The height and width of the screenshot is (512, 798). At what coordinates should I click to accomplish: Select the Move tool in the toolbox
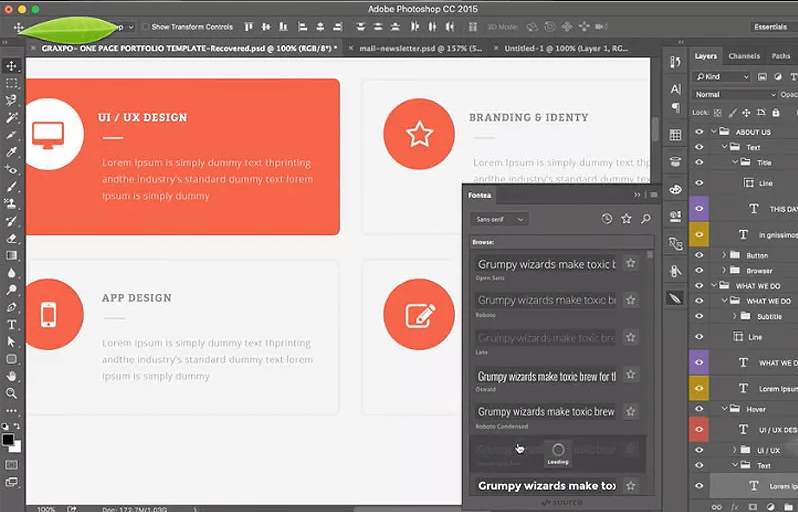pyautogui.click(x=12, y=66)
